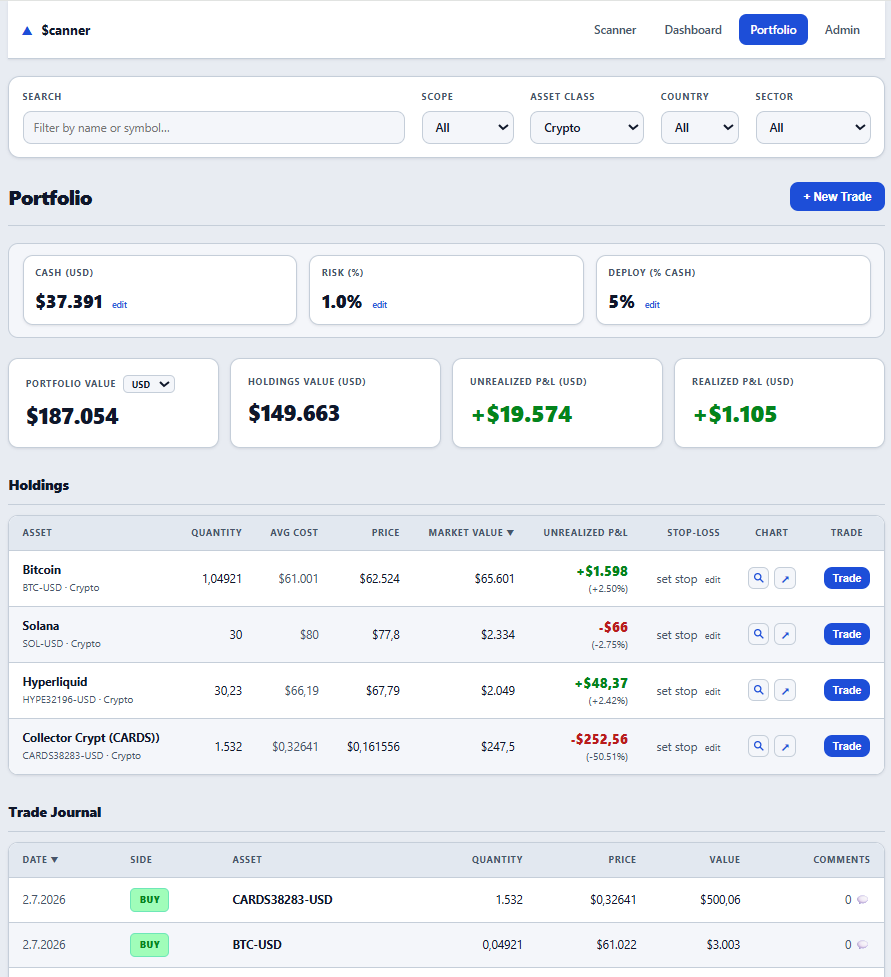Screen dimensions: 891x977
Task: Click the Bitcoin asset name
Action: 42,570
